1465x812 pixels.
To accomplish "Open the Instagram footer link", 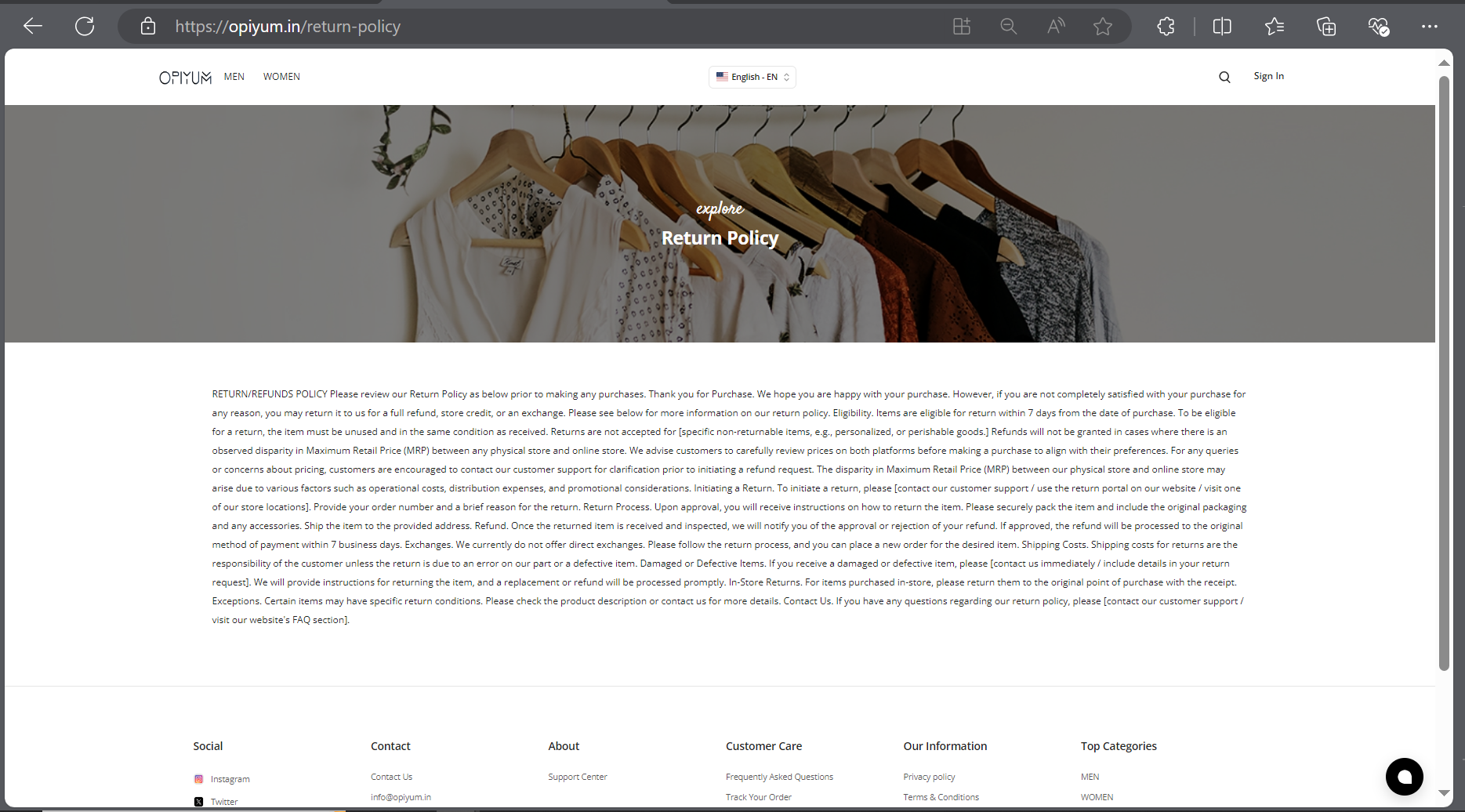I will (230, 779).
